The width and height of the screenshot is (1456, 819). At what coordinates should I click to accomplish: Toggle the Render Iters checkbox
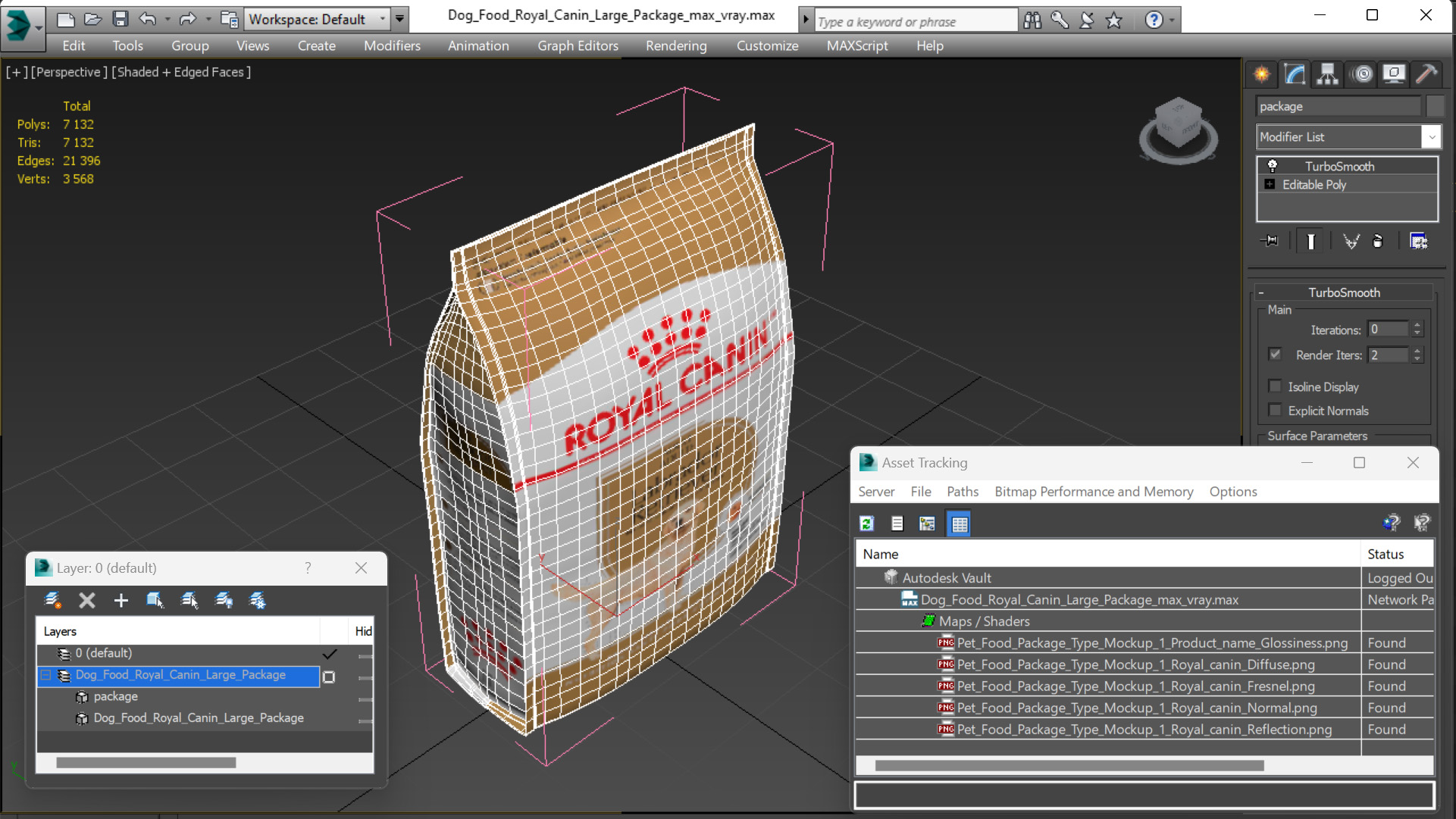pyautogui.click(x=1275, y=354)
